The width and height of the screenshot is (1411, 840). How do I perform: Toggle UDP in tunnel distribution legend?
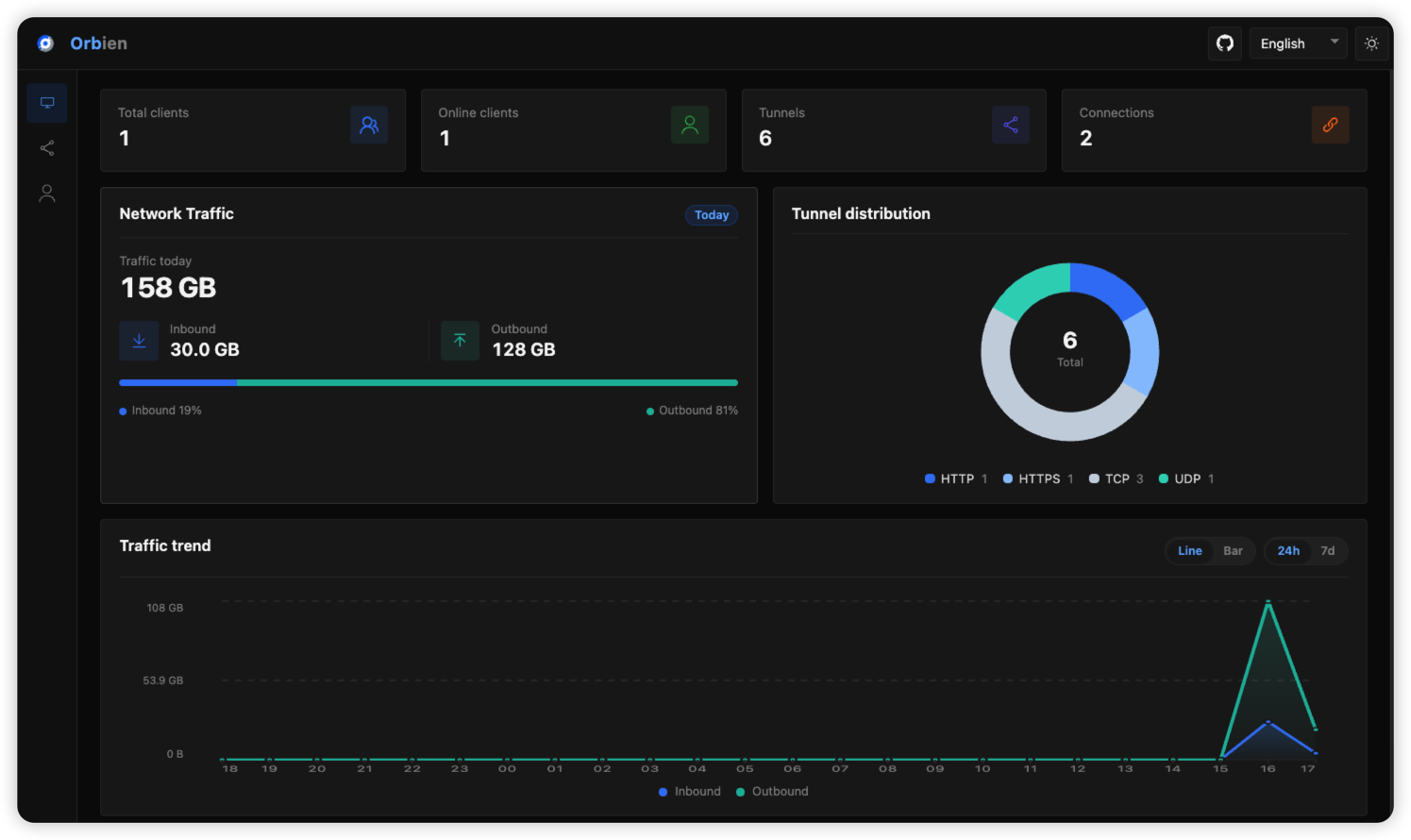tap(1186, 479)
